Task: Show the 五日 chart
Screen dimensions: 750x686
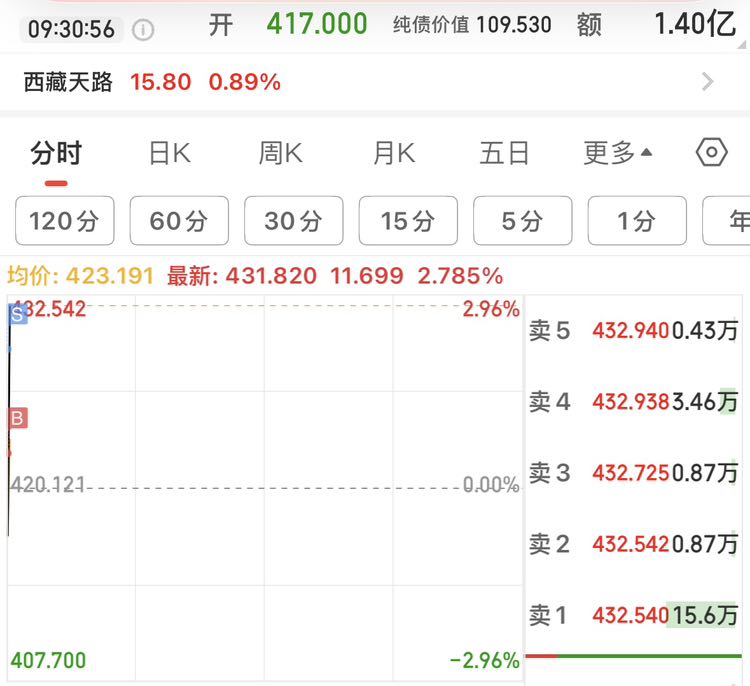Action: point(504,153)
